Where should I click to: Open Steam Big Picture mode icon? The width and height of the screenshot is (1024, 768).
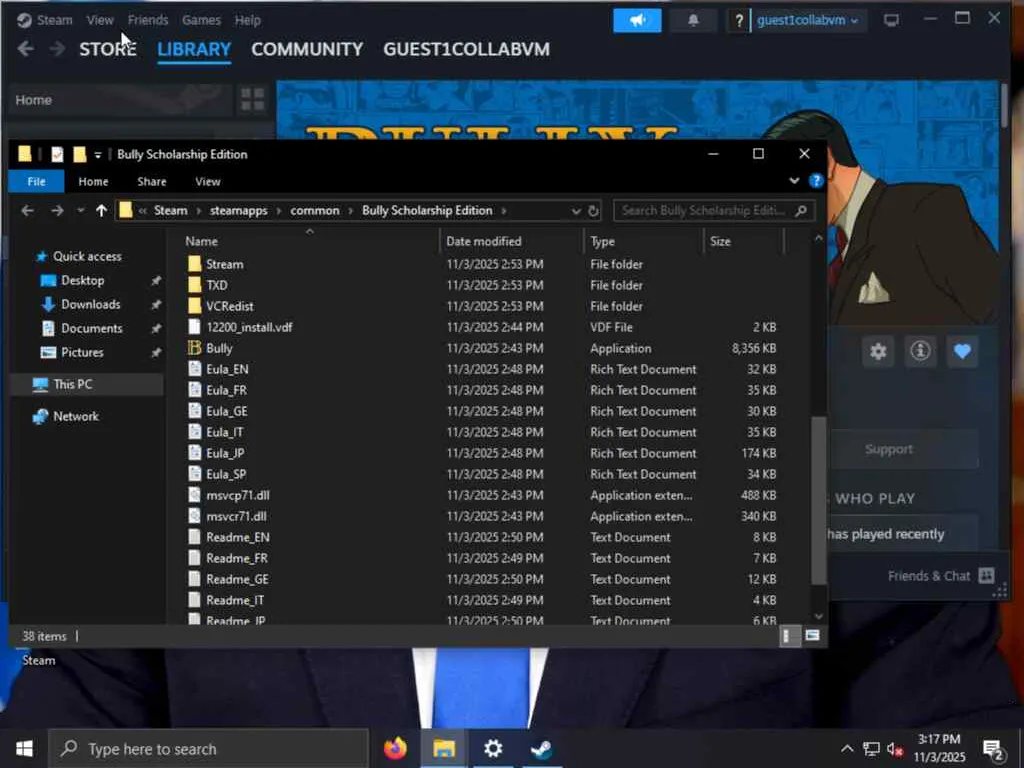[x=891, y=20]
